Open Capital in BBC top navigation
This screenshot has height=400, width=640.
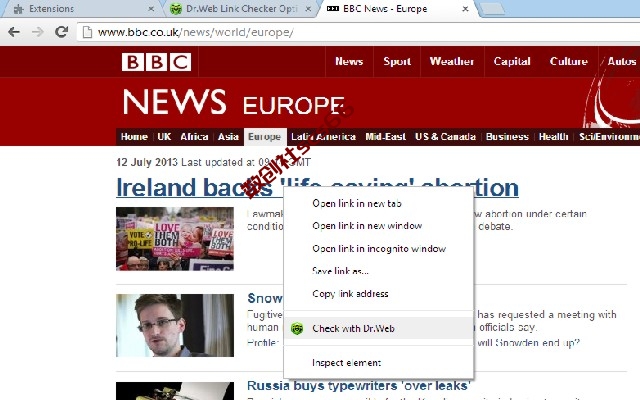pyautogui.click(x=512, y=62)
